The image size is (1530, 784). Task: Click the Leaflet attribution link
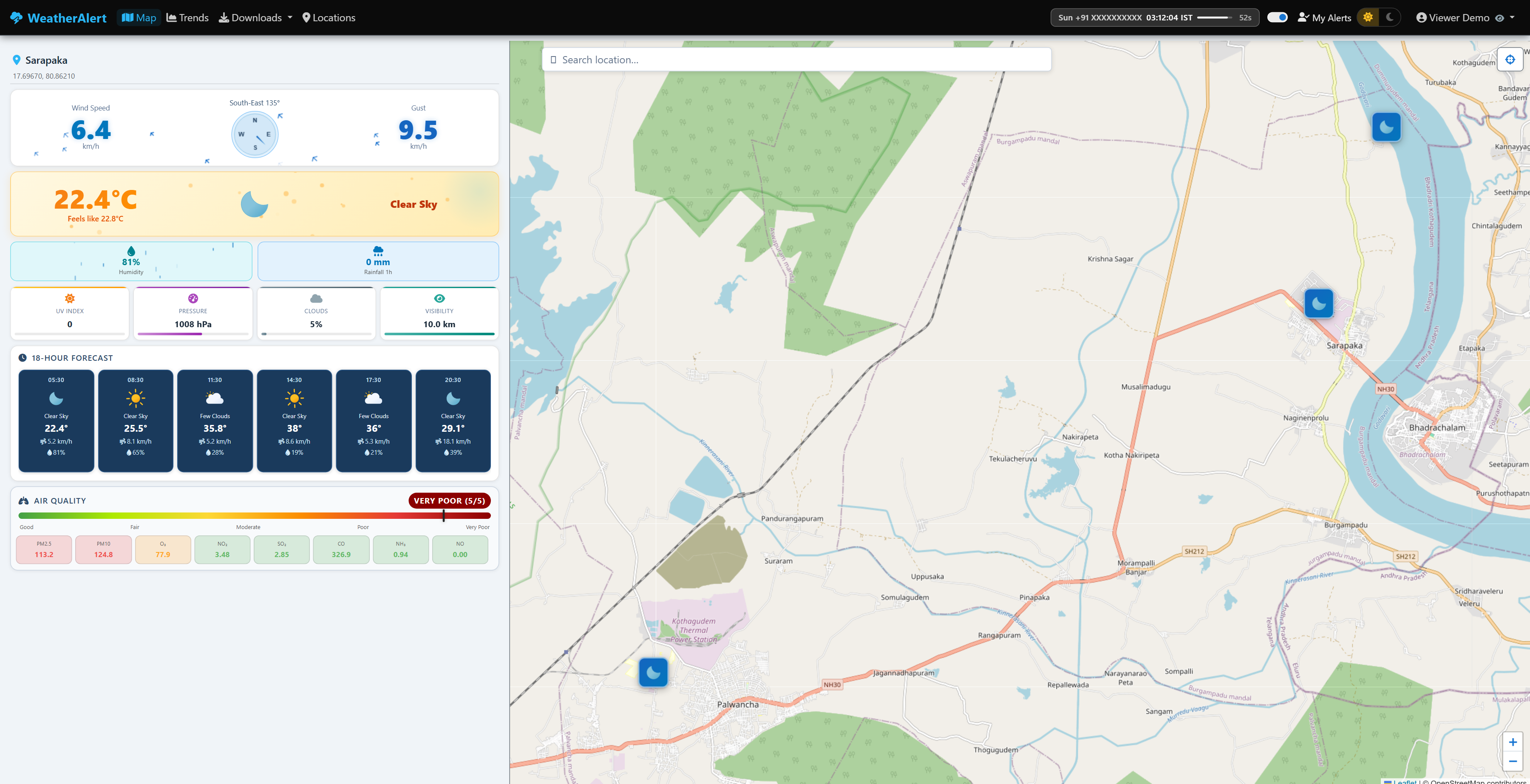click(x=1405, y=781)
